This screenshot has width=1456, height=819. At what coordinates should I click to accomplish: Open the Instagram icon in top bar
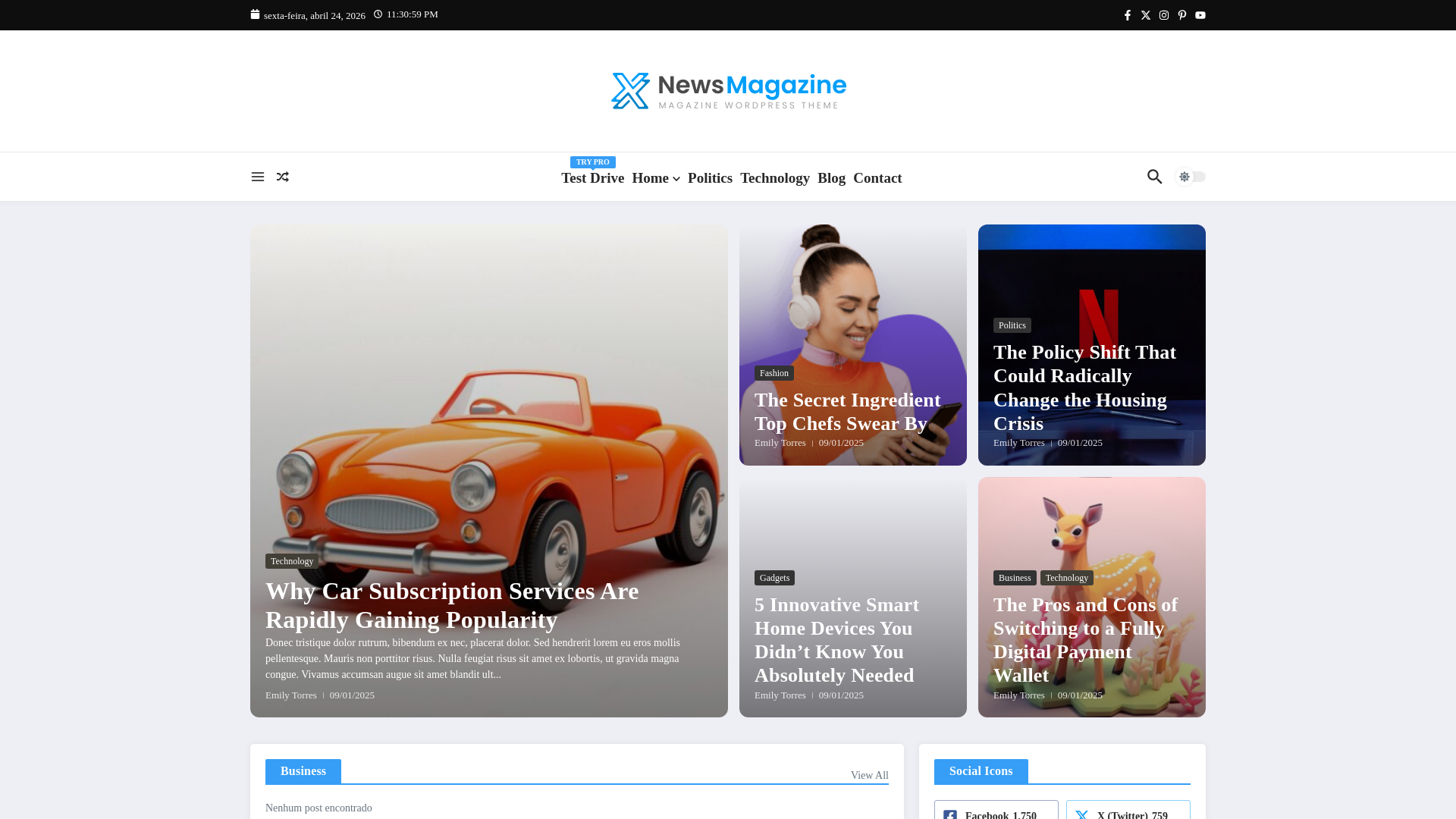pos(1164,15)
